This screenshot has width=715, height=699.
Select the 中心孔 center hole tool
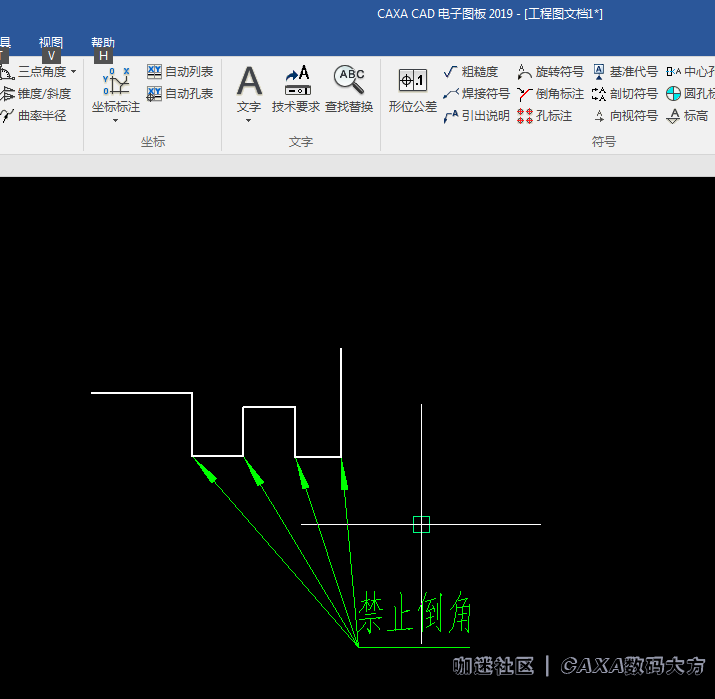pyautogui.click(x=690, y=72)
